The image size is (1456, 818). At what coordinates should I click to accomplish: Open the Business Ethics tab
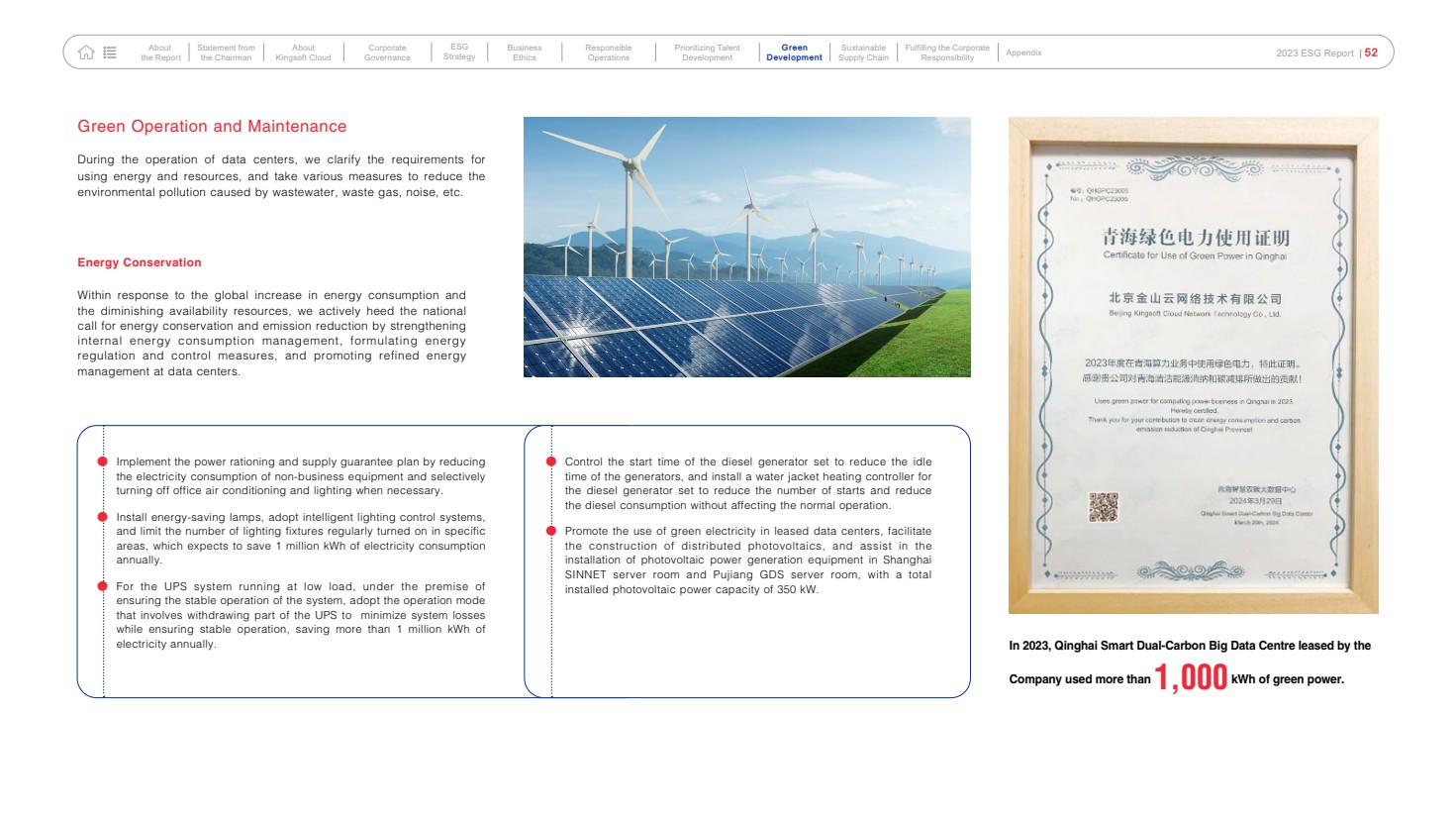tap(524, 52)
